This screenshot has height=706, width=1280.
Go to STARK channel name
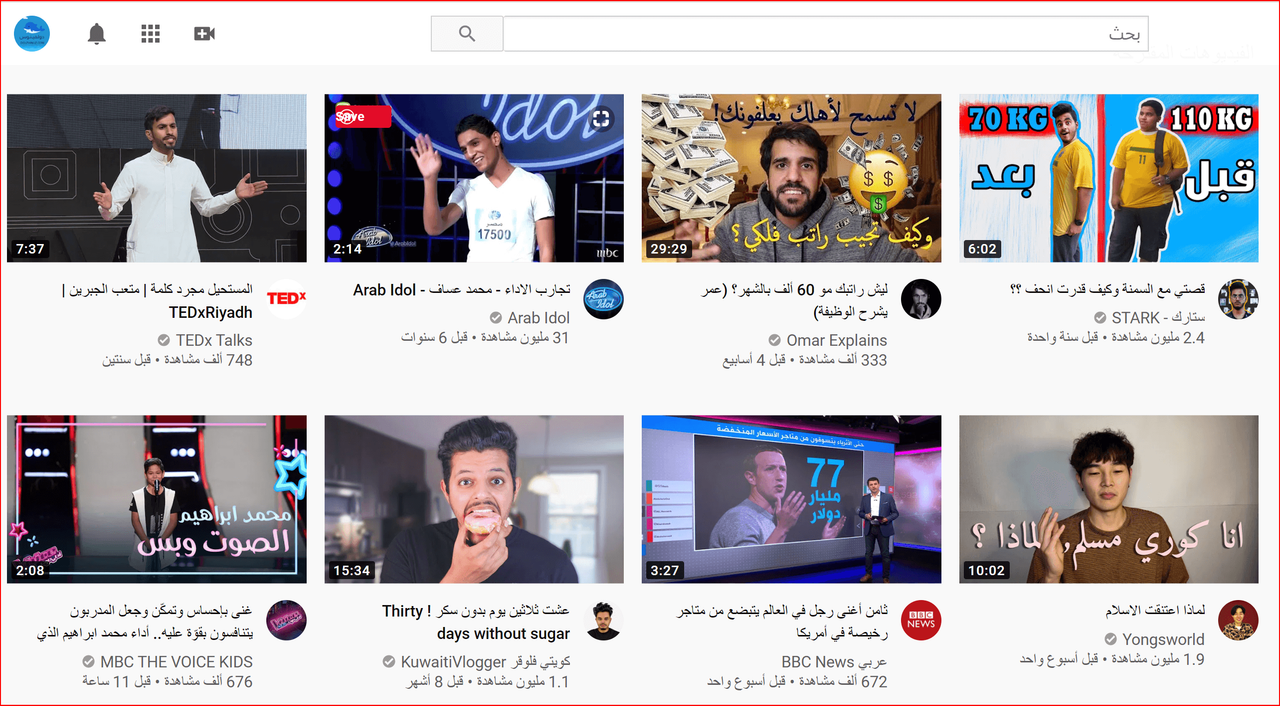tap(1158, 318)
